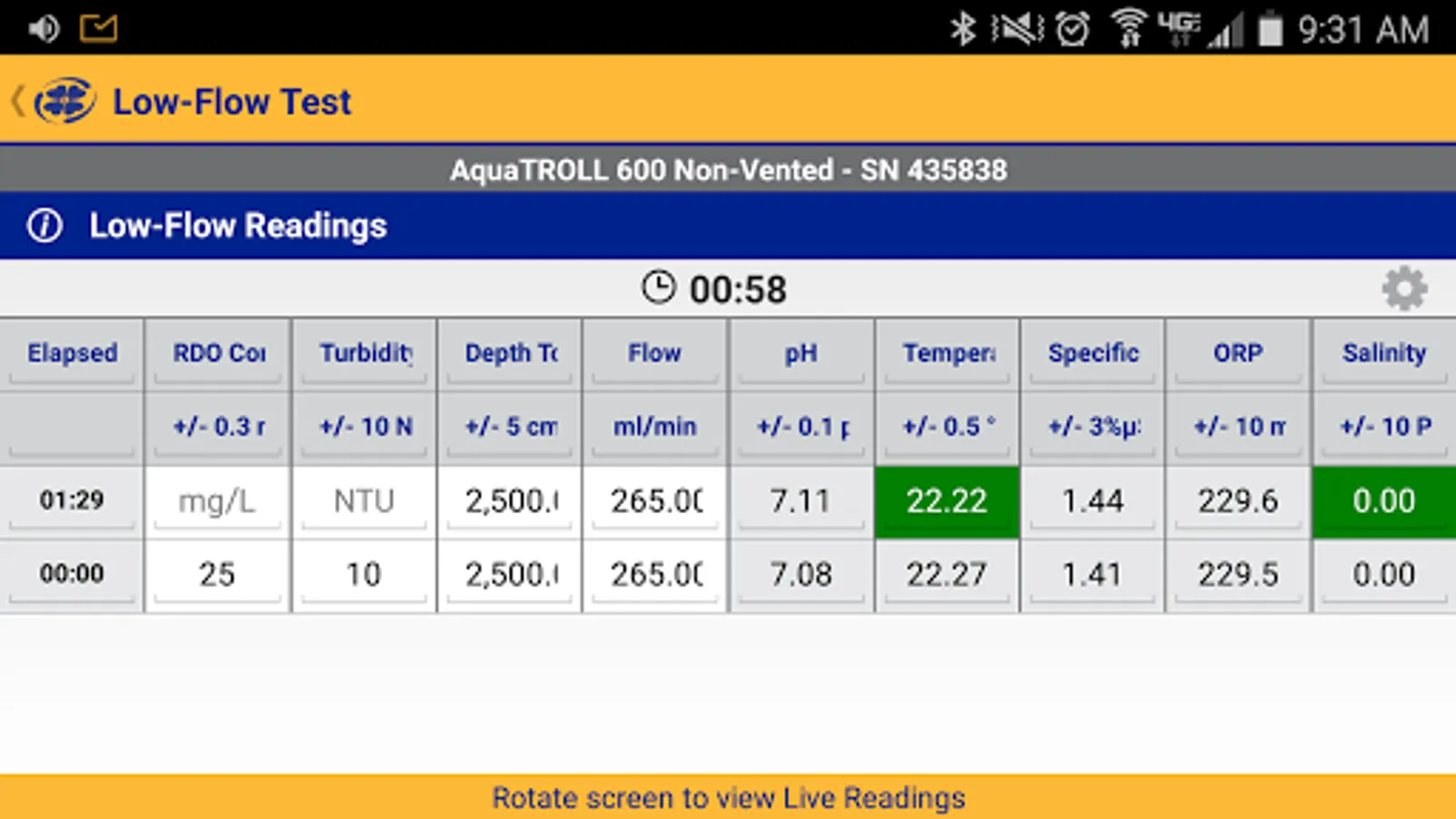This screenshot has width=1456, height=819.
Task: Tap the Rotate screen to view Live Readings bar
Action: (x=728, y=797)
